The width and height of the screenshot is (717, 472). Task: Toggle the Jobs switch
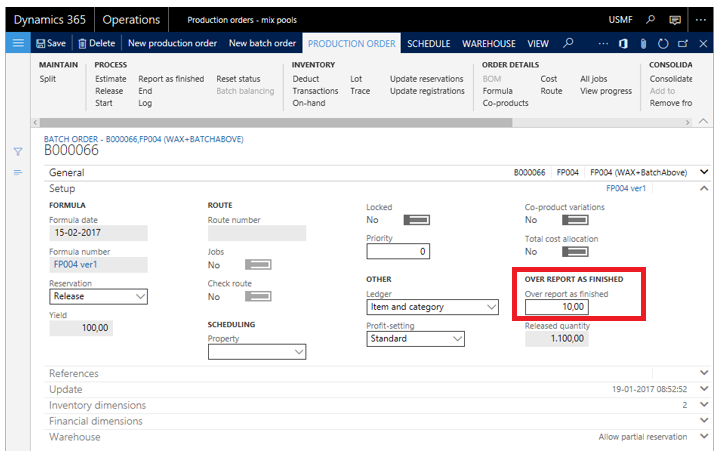pyautogui.click(x=258, y=265)
